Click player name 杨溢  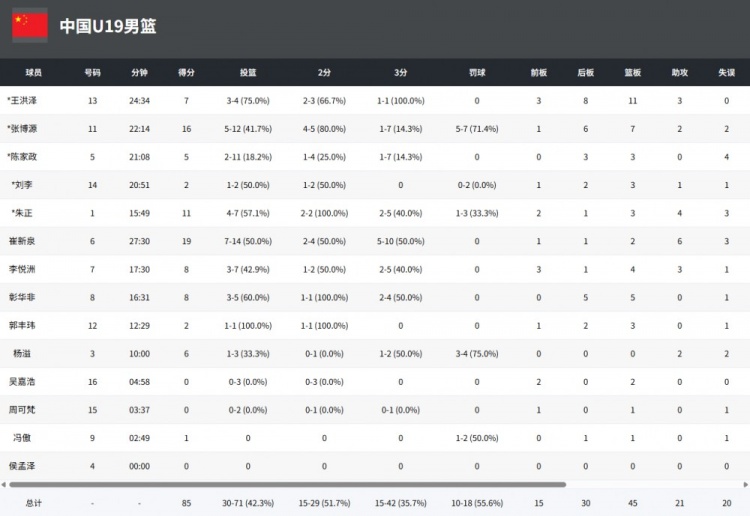pos(22,353)
